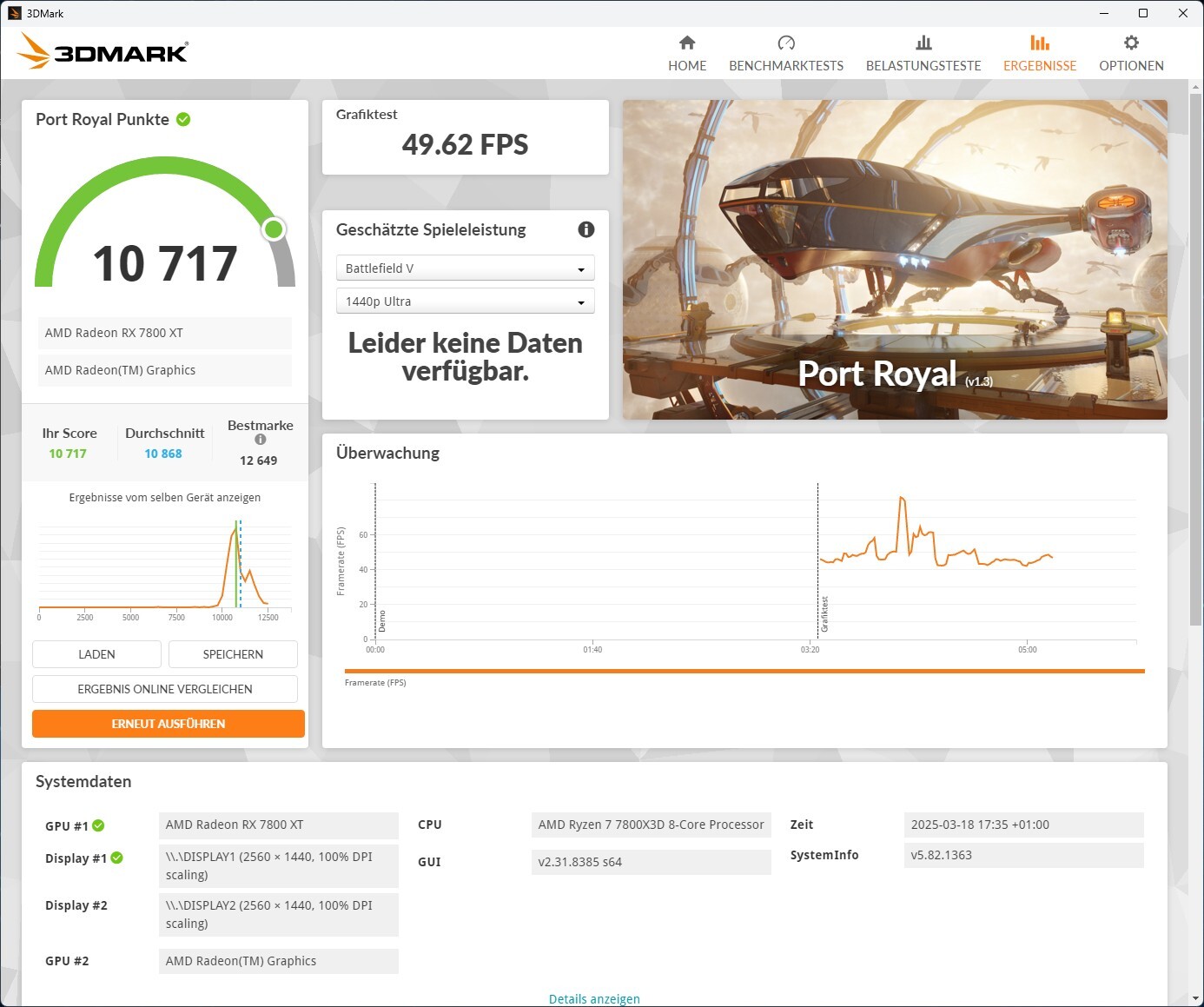Click green validation check next to Port Royal Punkte
This screenshot has width=1204, height=1007.
183,119
